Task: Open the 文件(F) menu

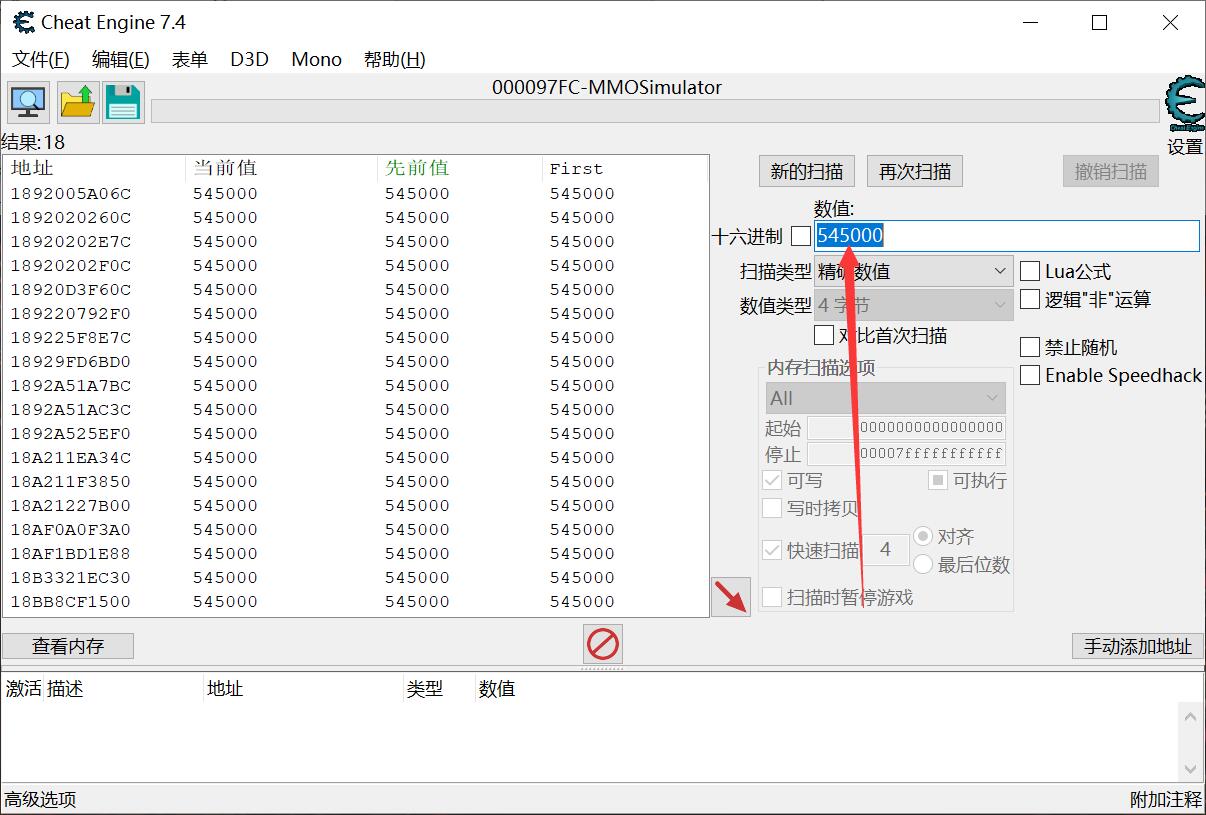Action: 41,59
